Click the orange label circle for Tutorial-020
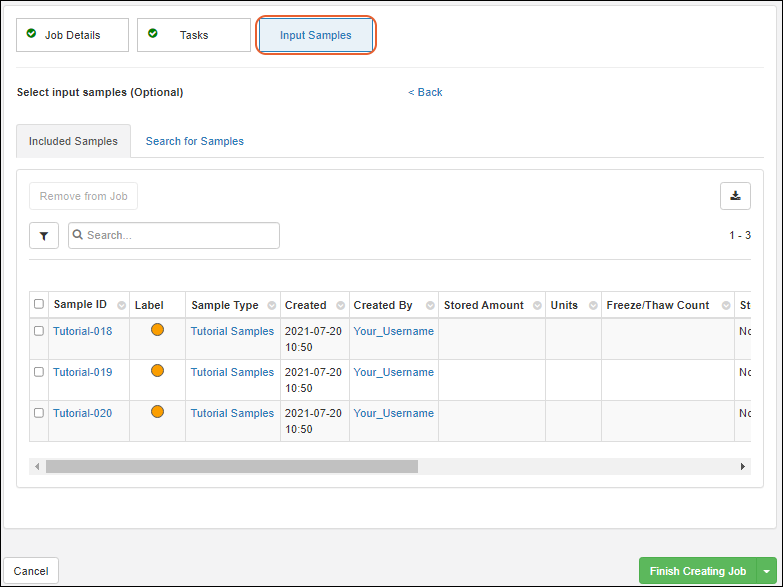This screenshot has width=783, height=587. [157, 412]
